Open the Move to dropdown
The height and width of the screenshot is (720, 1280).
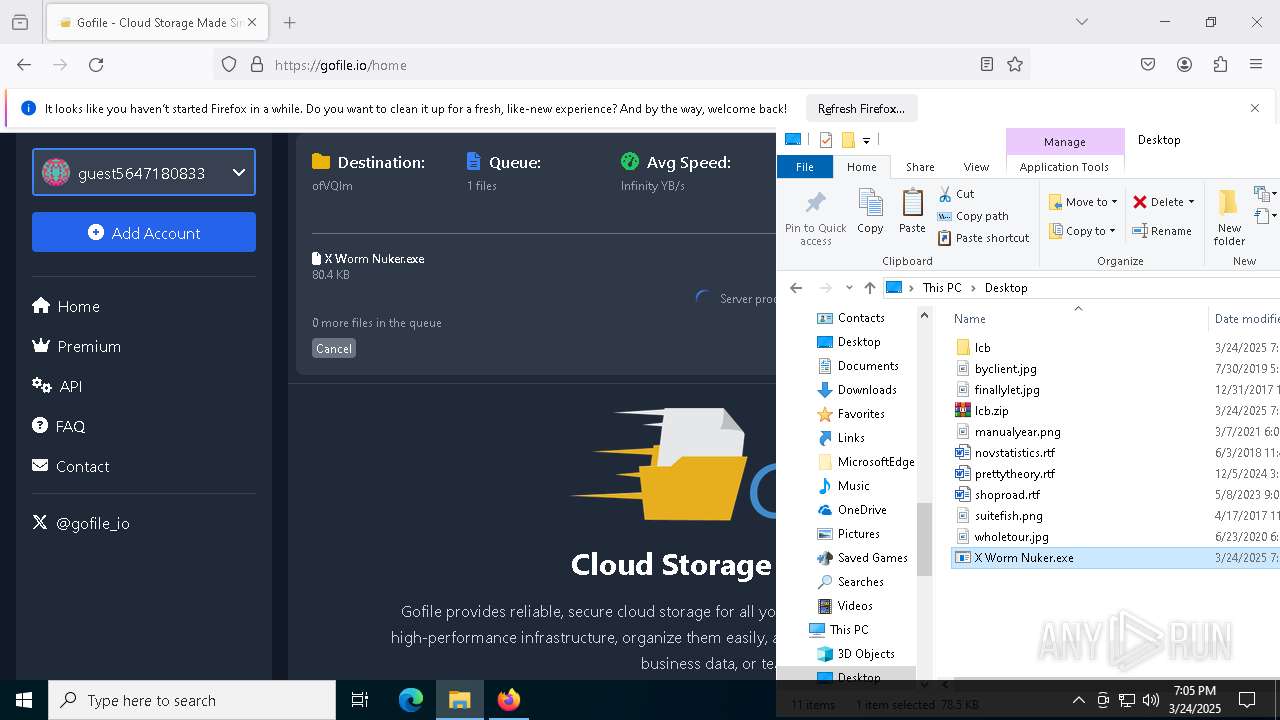coord(1083,202)
